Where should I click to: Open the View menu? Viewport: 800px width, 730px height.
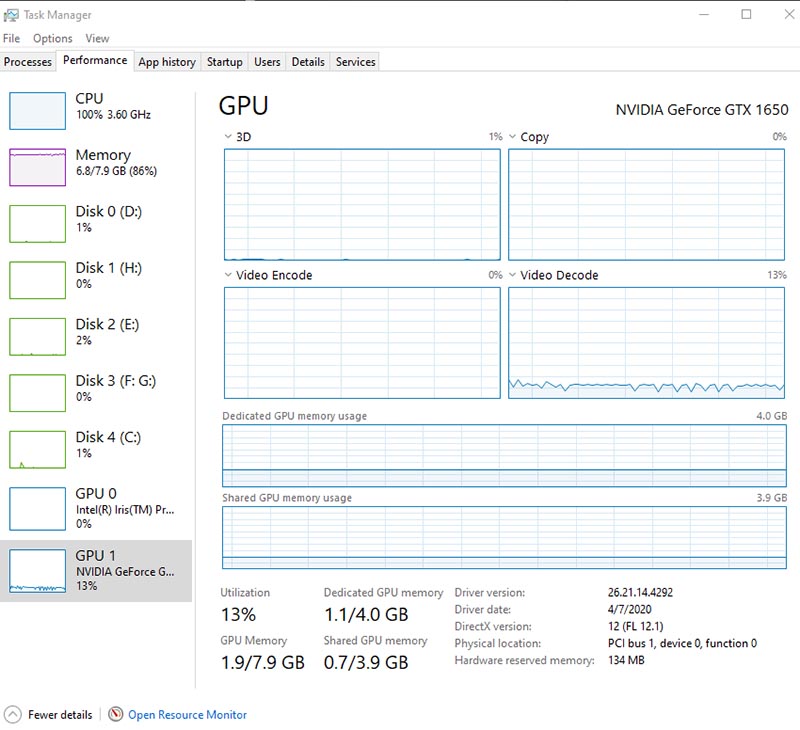point(97,38)
